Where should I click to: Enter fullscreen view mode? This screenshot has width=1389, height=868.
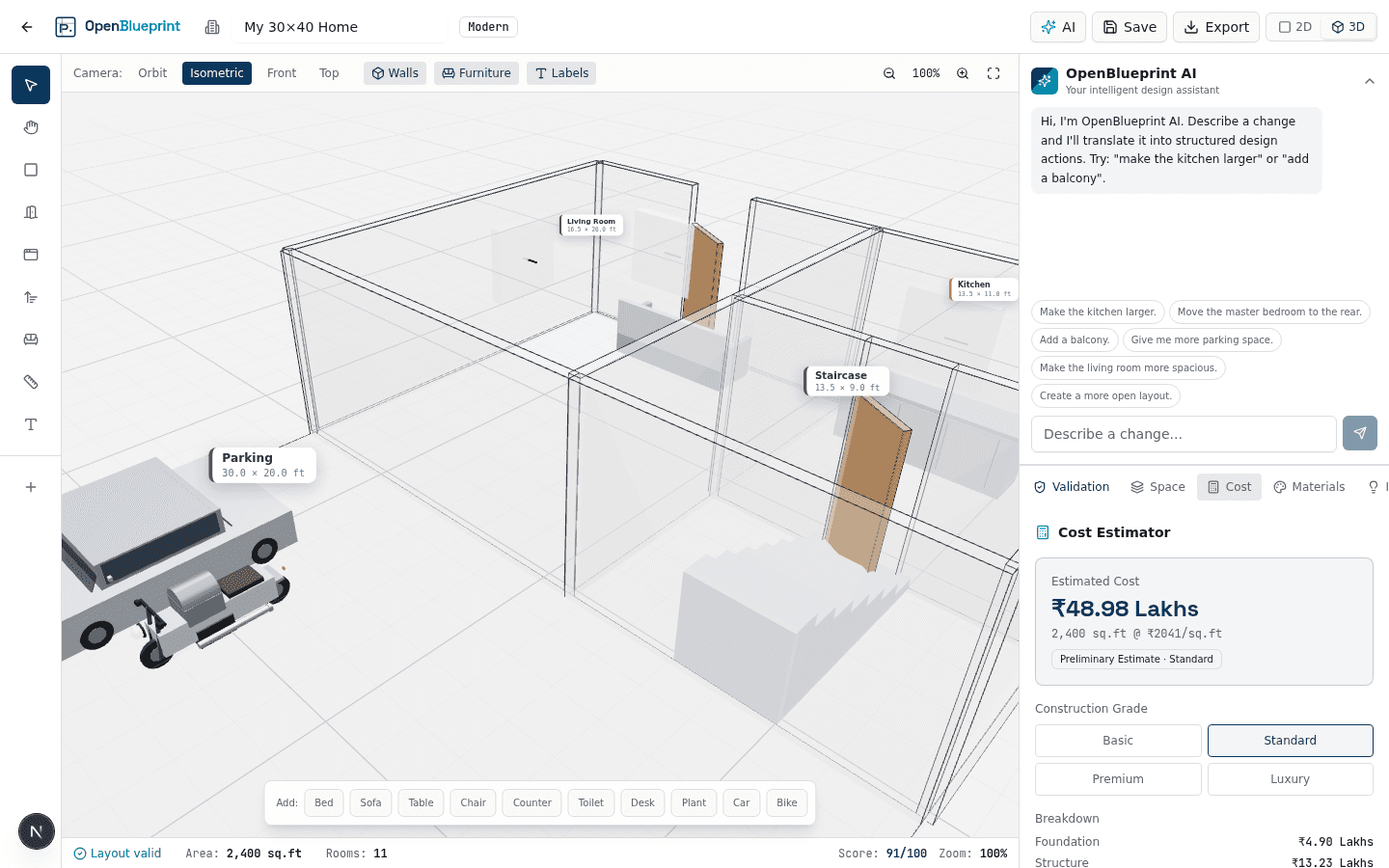[994, 73]
